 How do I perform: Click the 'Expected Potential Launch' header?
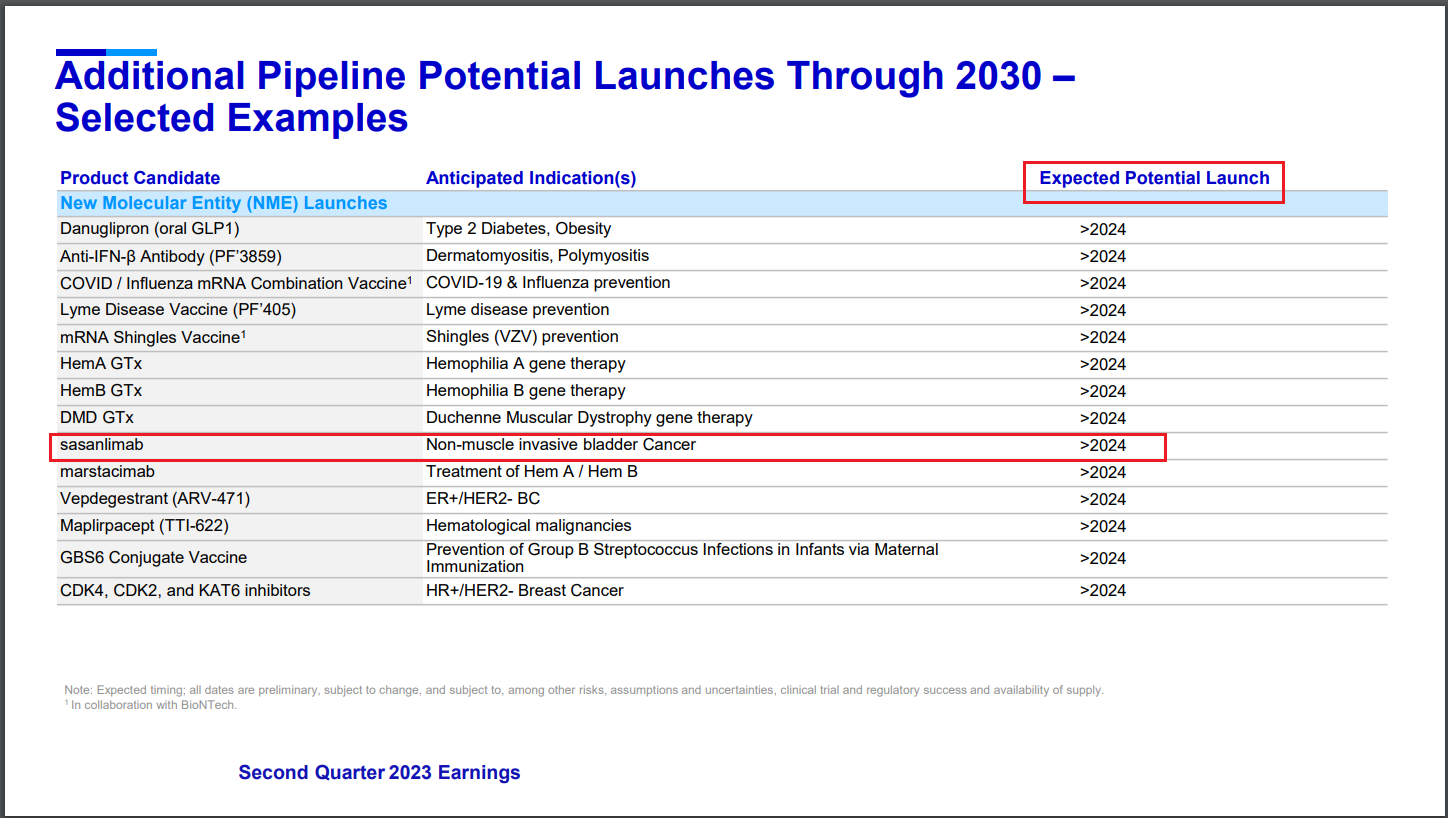click(1154, 178)
